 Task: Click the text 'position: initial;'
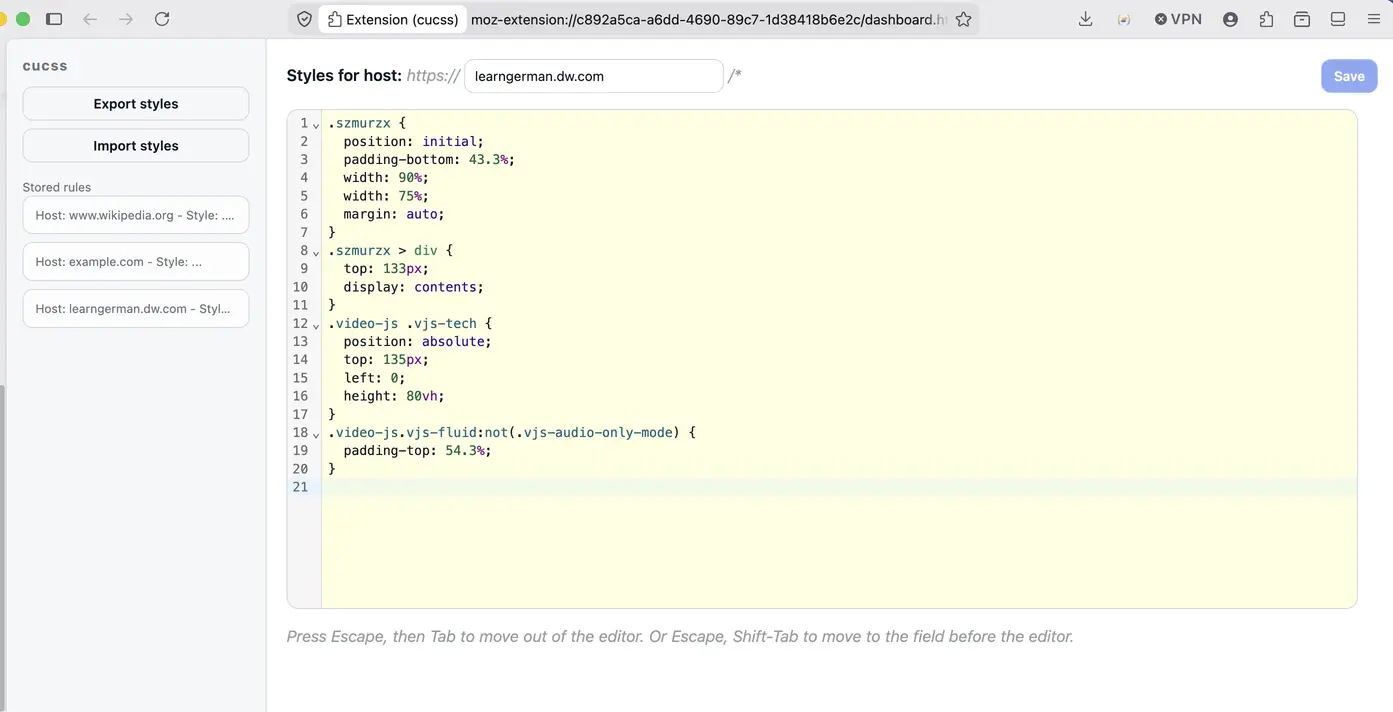(413, 141)
